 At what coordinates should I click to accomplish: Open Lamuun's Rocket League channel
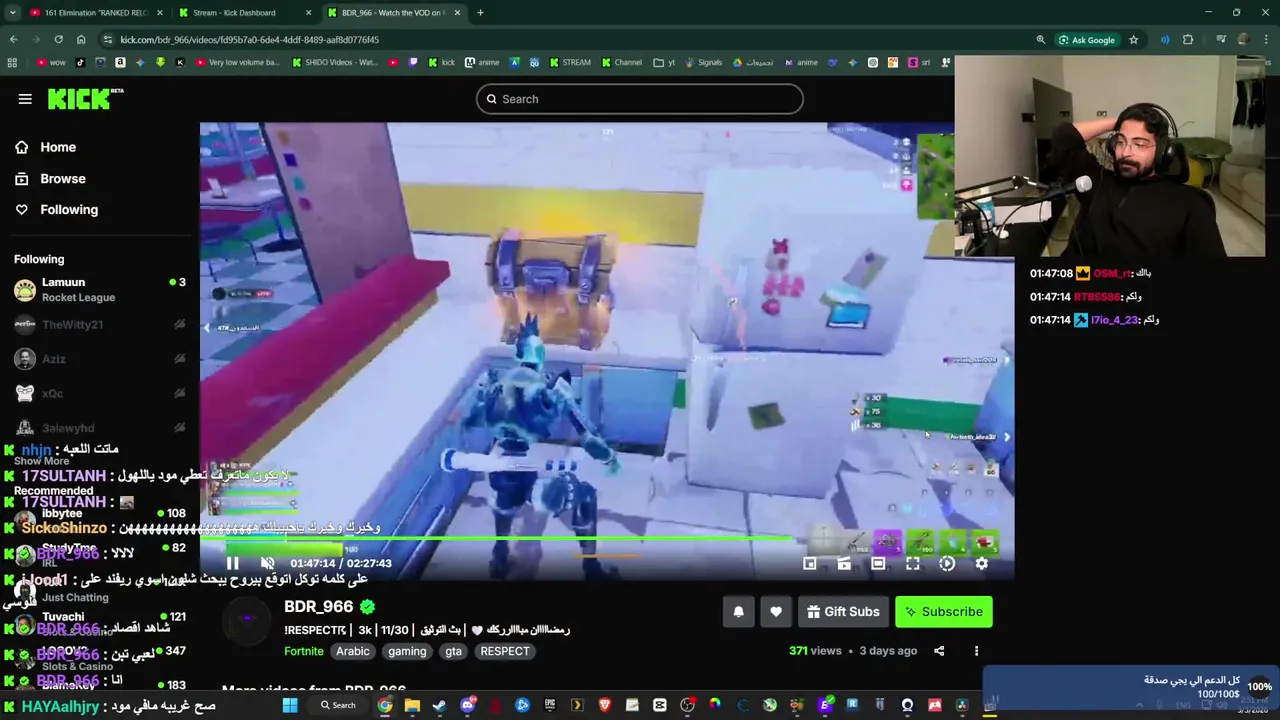[x=100, y=290]
